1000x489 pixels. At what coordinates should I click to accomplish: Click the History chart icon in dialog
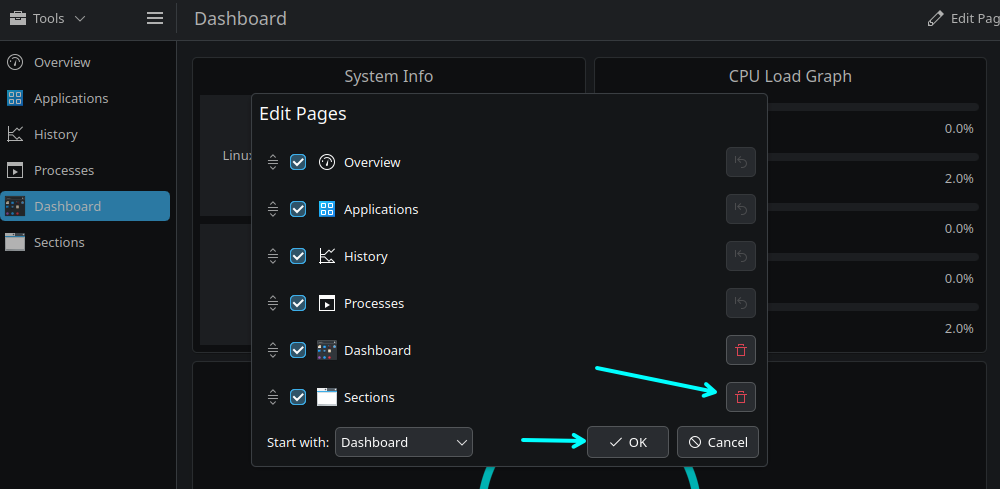tap(327, 256)
